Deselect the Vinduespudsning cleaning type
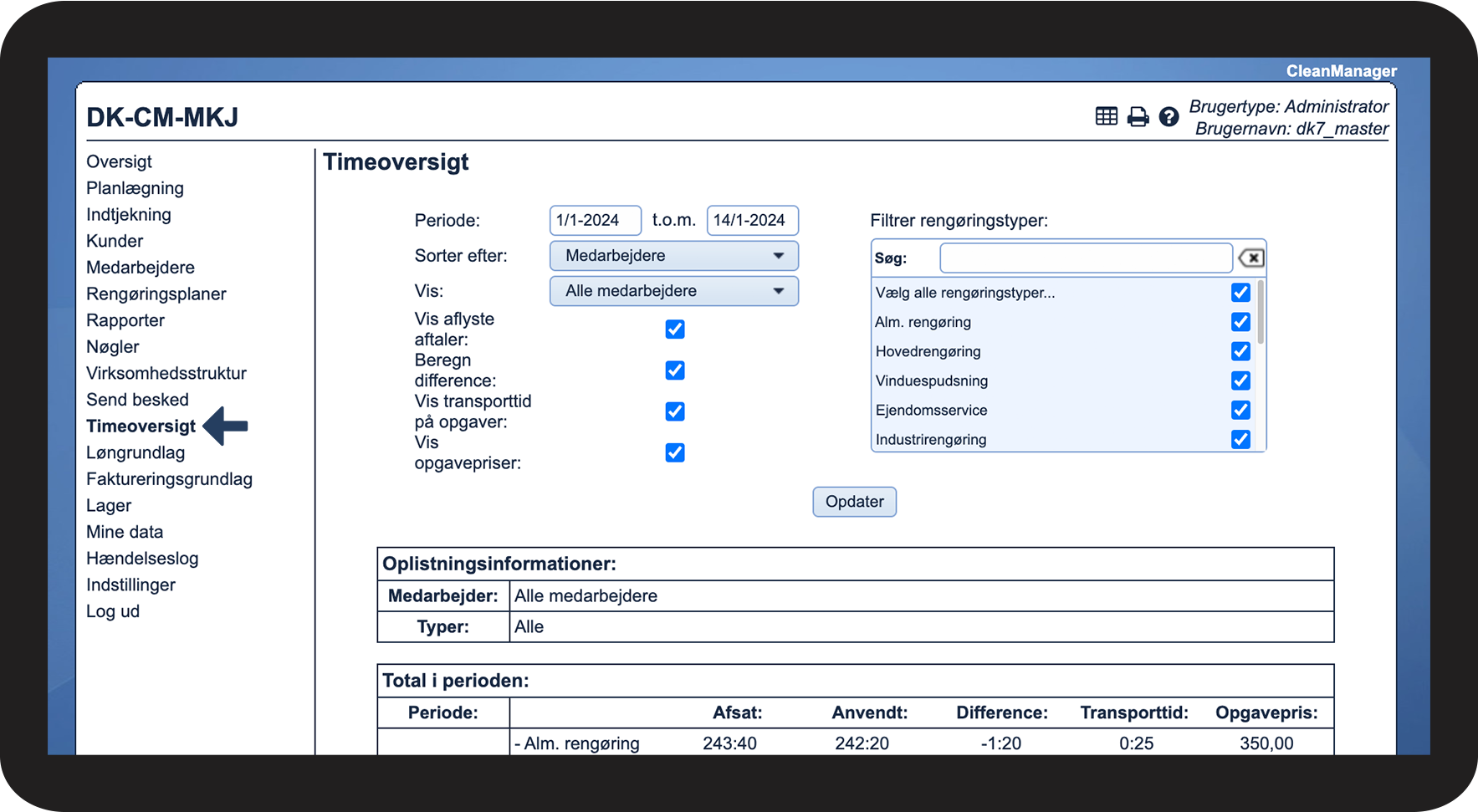 coord(1240,380)
